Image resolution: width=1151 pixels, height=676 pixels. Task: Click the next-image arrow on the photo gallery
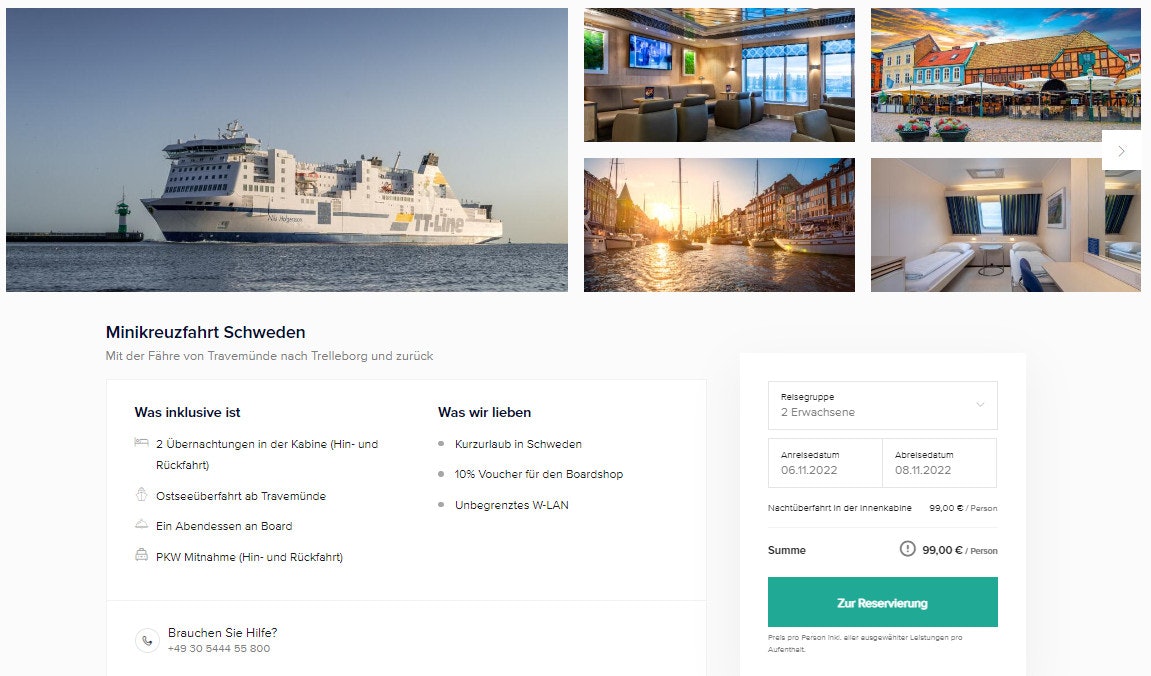coord(1122,150)
